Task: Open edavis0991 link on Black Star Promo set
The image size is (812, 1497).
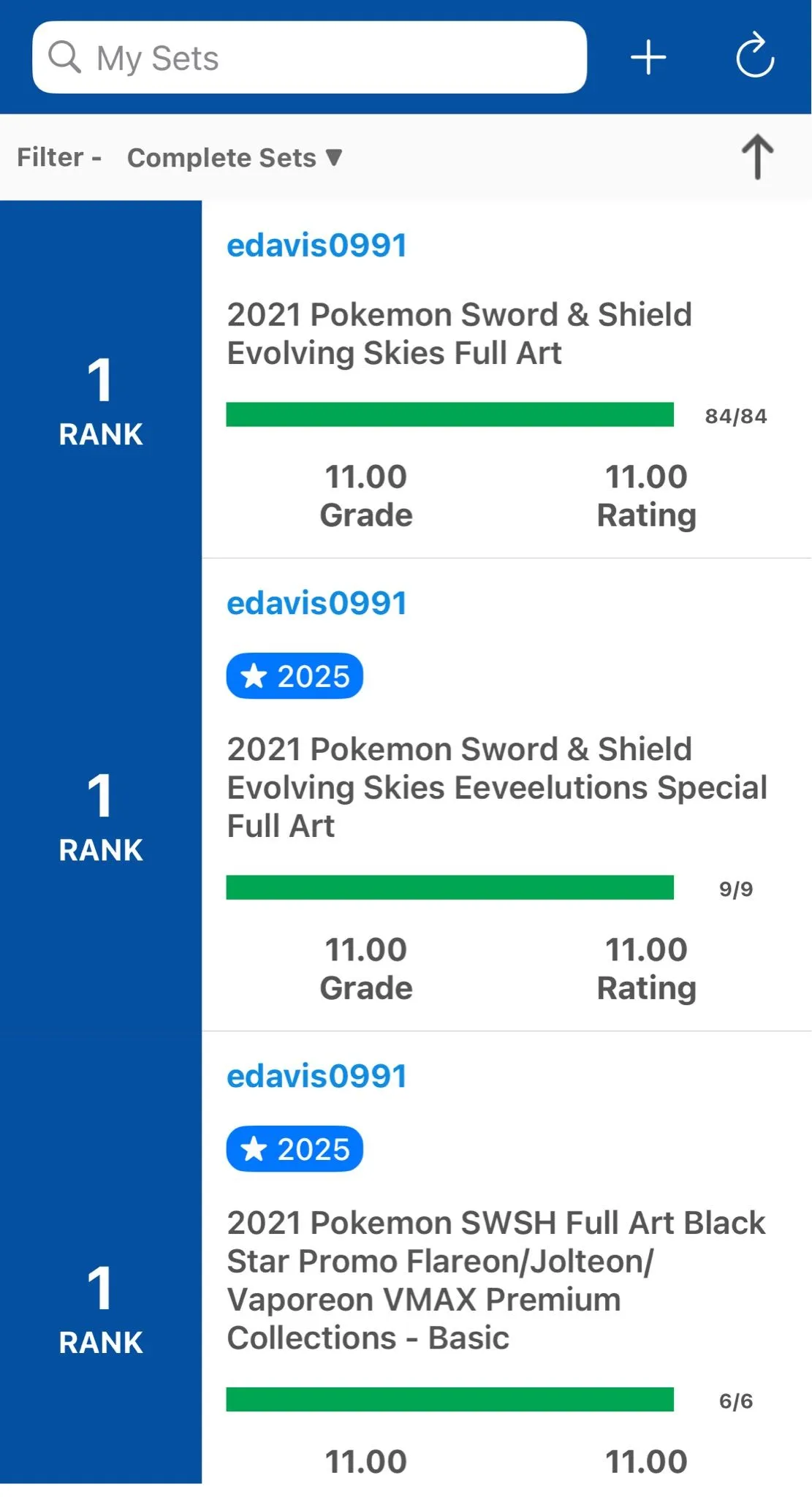Action: (316, 1076)
